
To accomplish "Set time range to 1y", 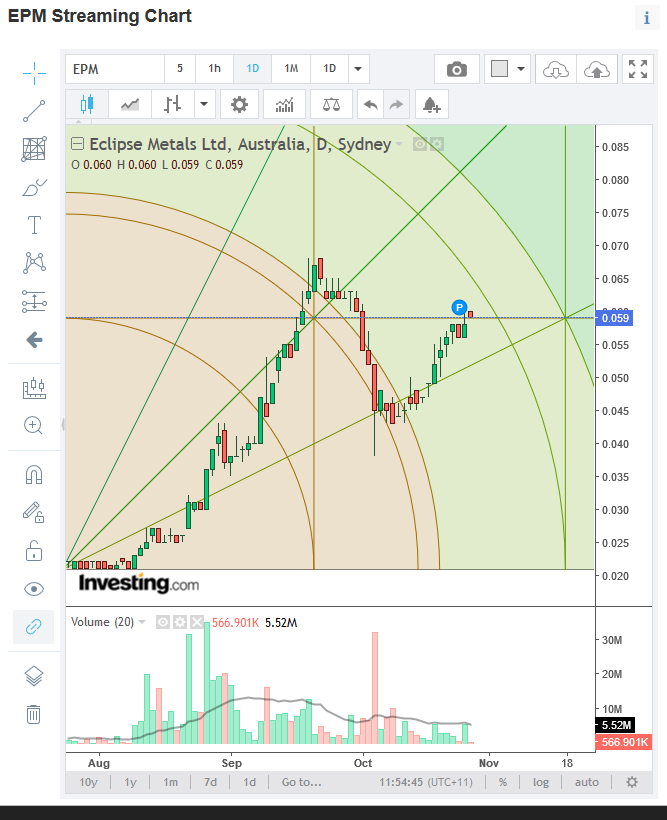I will coord(130,782).
